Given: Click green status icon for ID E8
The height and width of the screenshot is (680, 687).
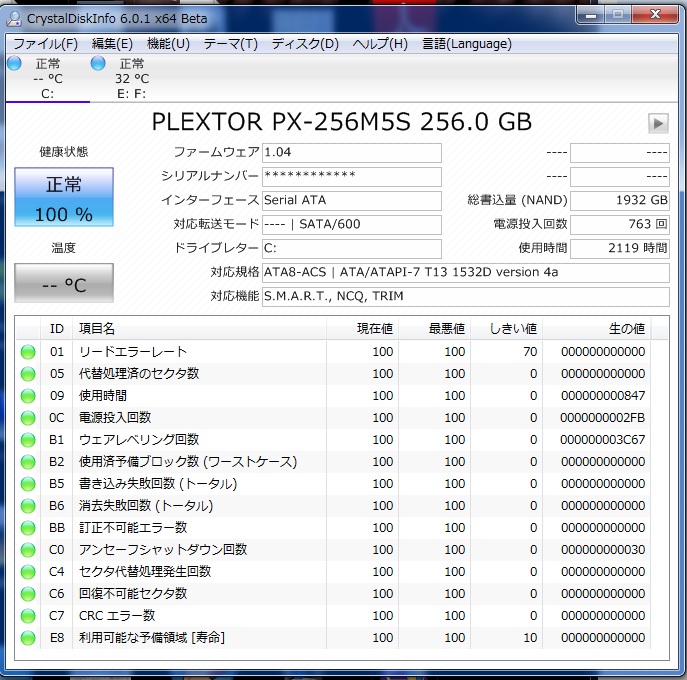Looking at the screenshot, I should coord(28,638).
